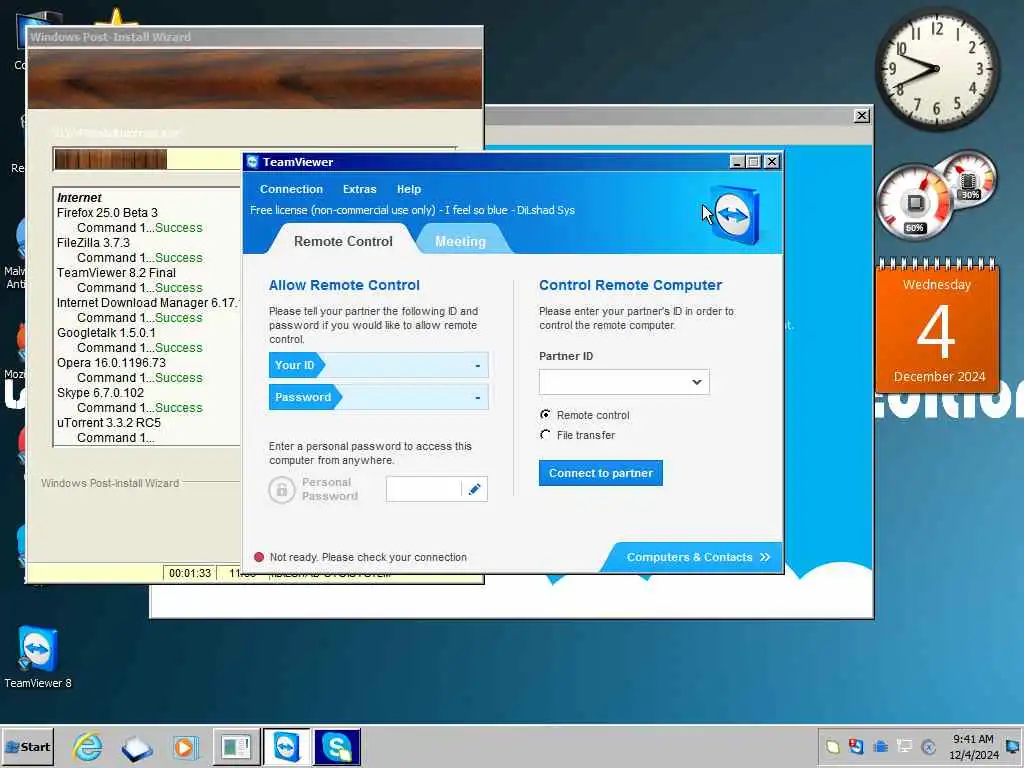Open the Connection menu
1024x768 pixels.
[291, 189]
